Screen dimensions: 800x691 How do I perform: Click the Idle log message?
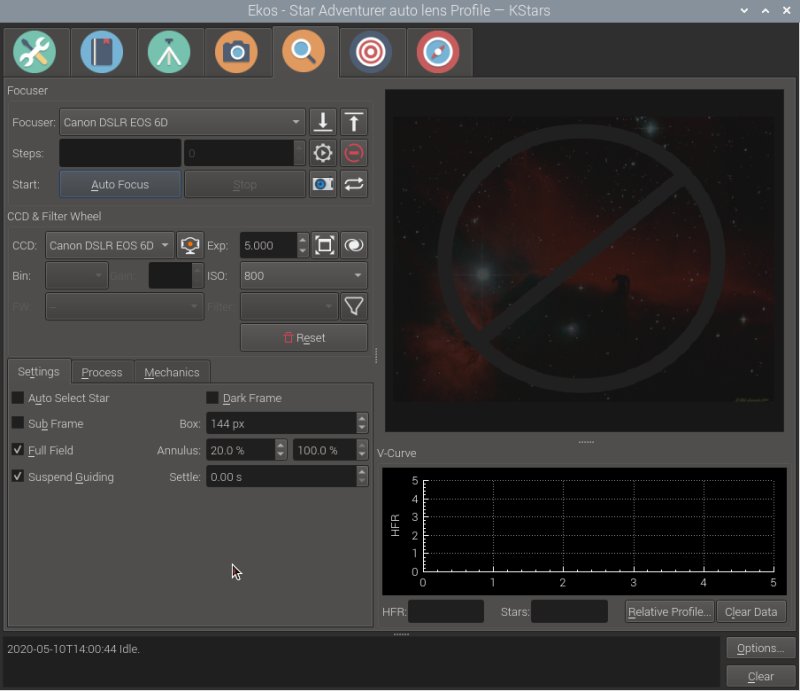click(x=73, y=649)
